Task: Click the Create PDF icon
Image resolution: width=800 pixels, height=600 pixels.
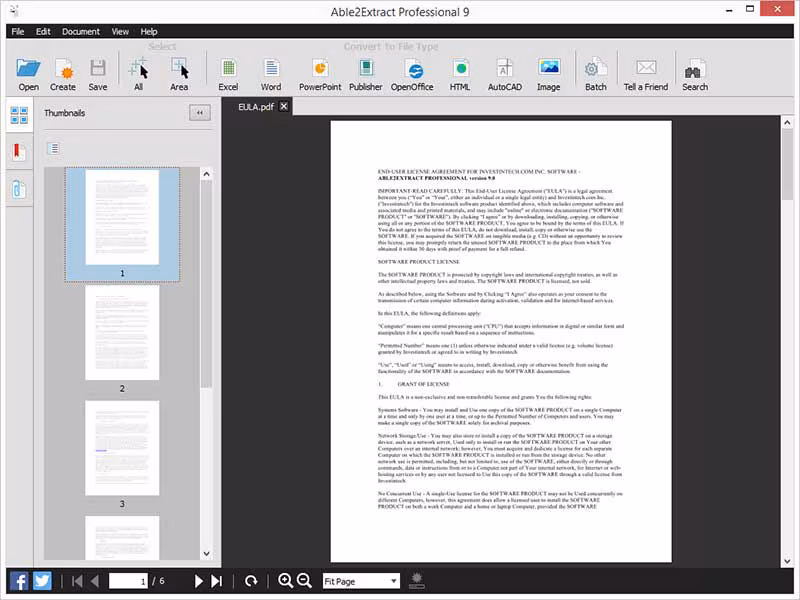Action: 63,74
